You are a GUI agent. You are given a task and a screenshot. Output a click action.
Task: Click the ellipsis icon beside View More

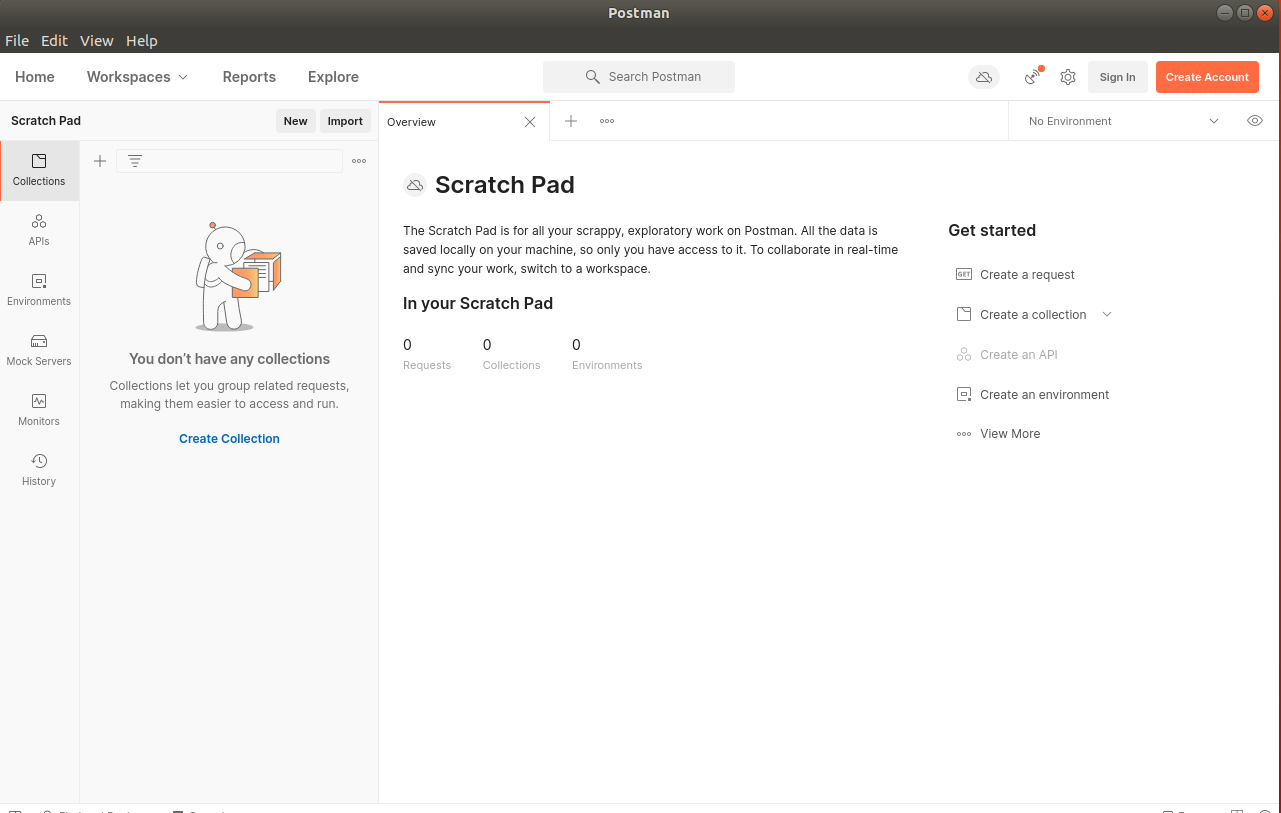coord(964,434)
